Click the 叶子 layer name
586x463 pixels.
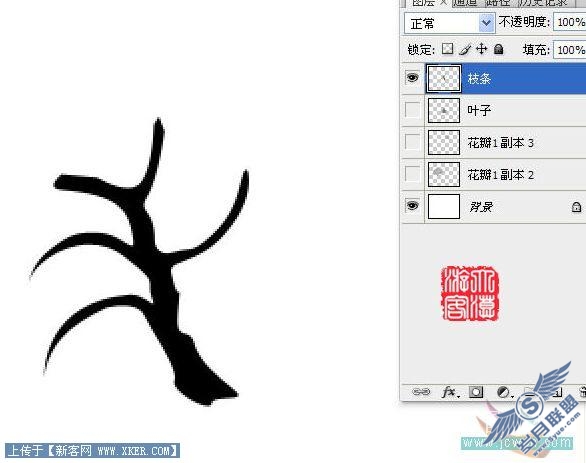(479, 110)
